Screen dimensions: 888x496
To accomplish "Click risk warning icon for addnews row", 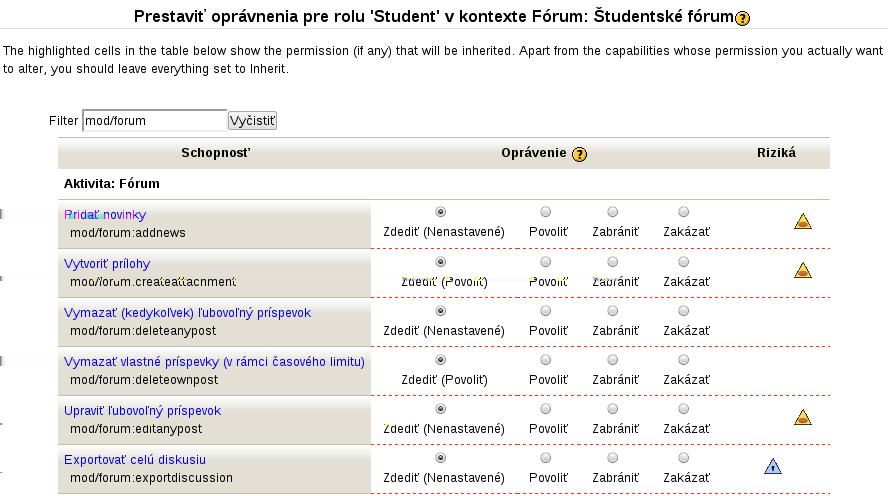I will (802, 221).
